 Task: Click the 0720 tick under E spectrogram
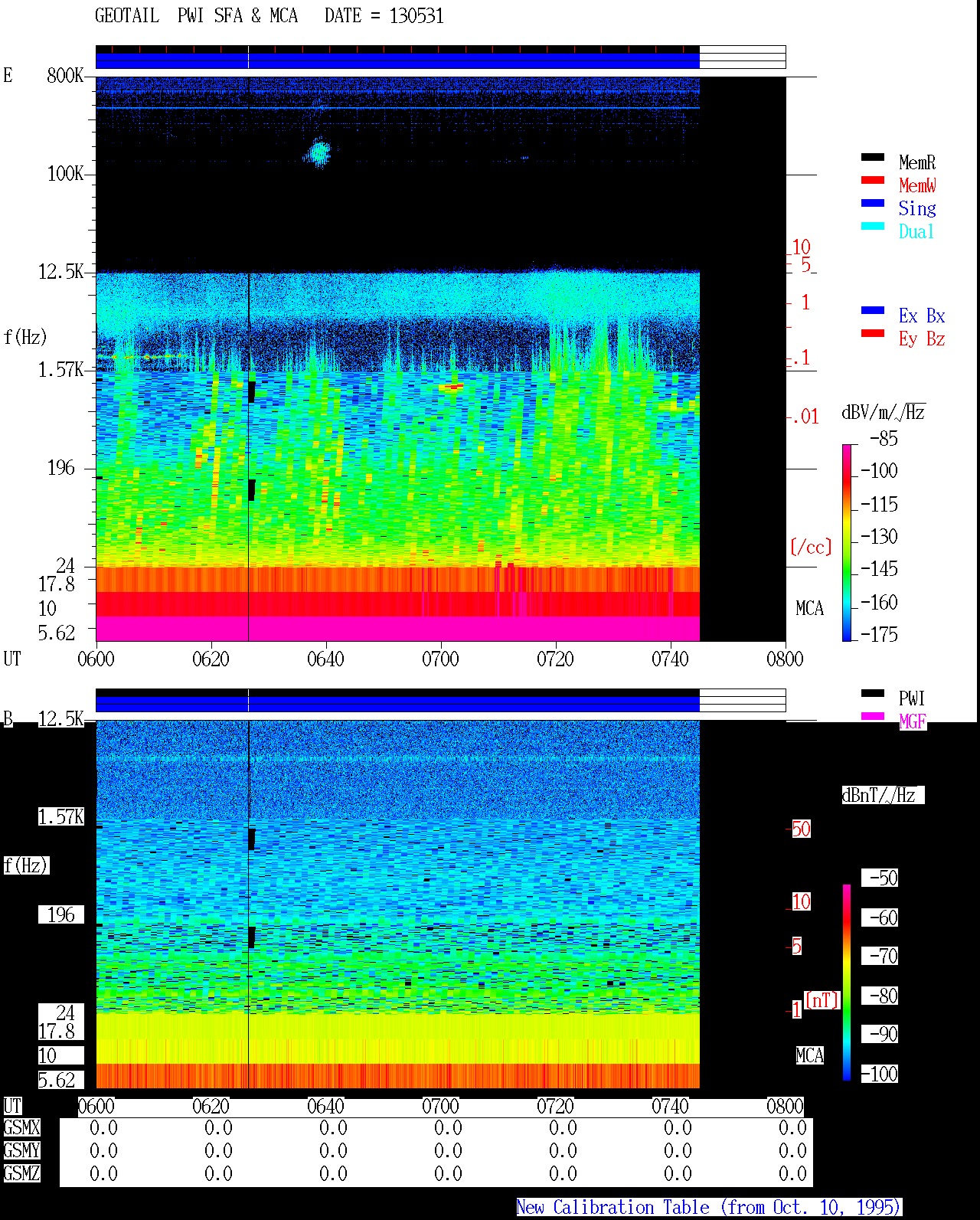pos(555,659)
